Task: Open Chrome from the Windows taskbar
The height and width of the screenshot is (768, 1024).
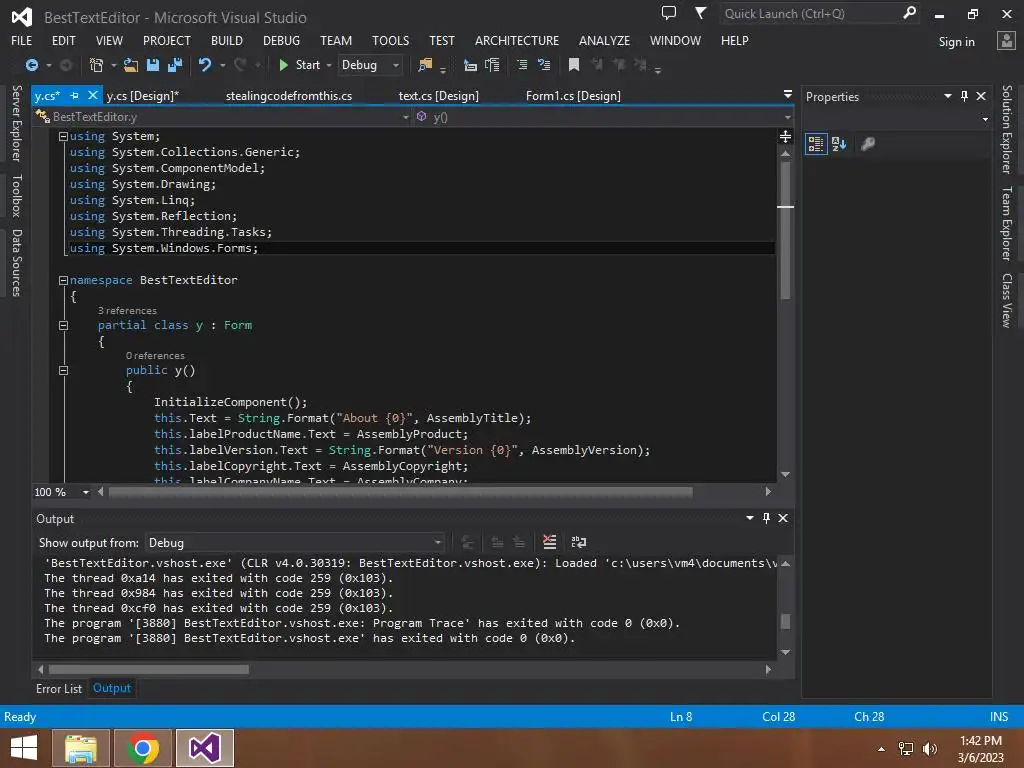Action: [x=143, y=748]
